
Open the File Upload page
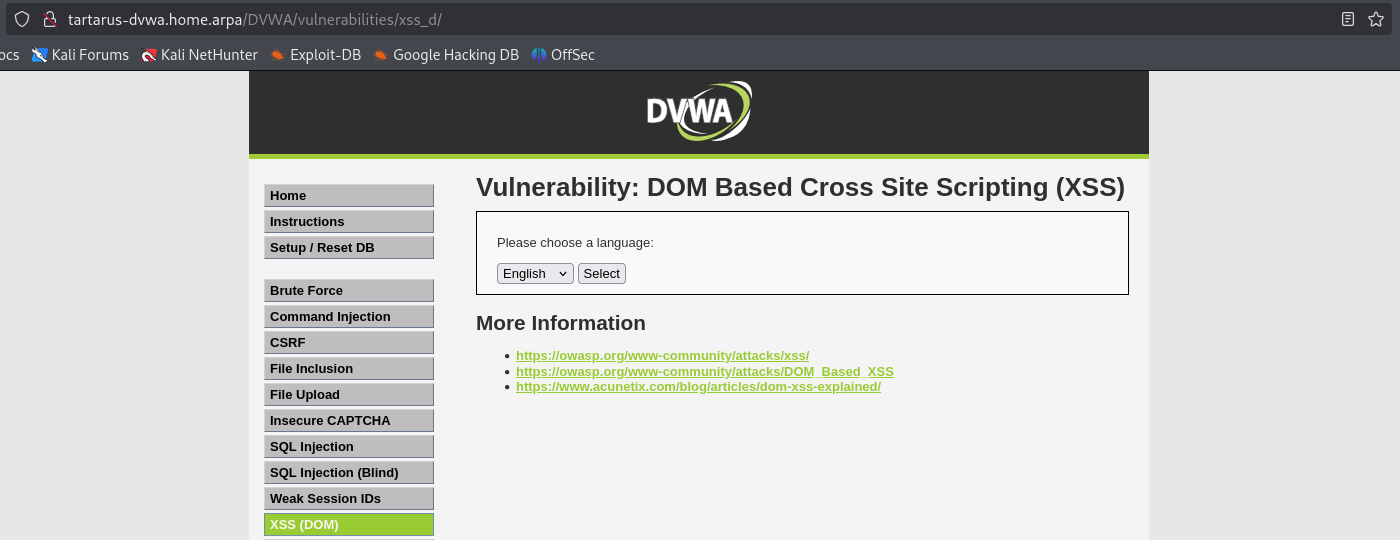(x=349, y=395)
